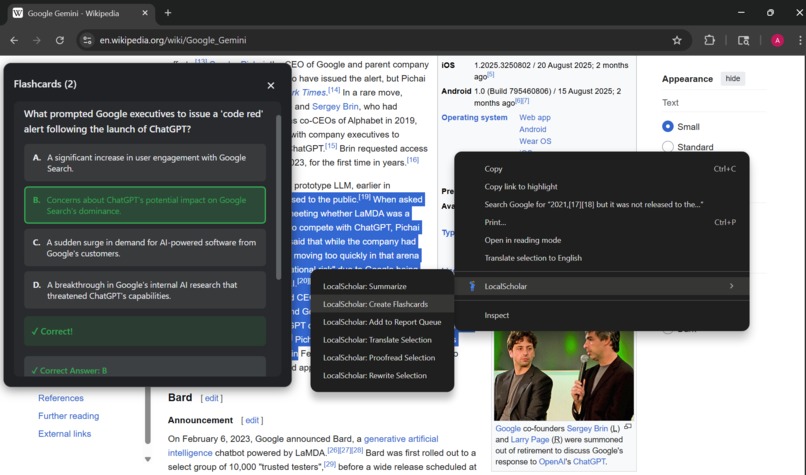Viewport: 806px width, 475px height.
Task: Choose LocalScholar: Add to Report Queue
Action: click(382, 322)
